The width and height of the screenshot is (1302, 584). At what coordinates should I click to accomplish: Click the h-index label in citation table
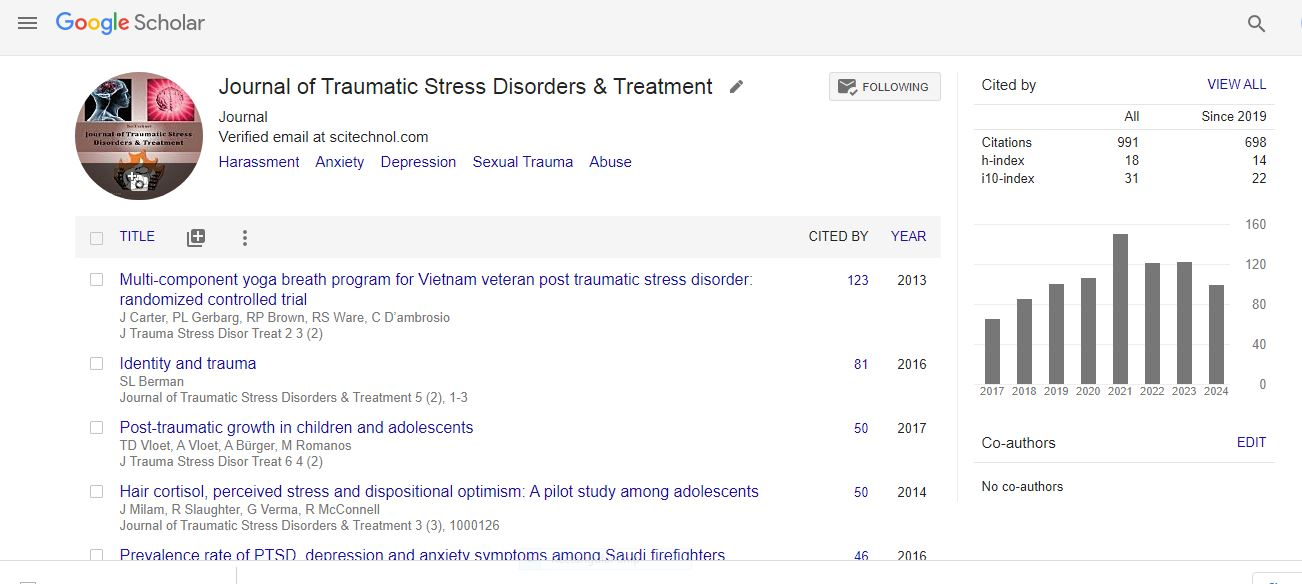click(x=1003, y=161)
